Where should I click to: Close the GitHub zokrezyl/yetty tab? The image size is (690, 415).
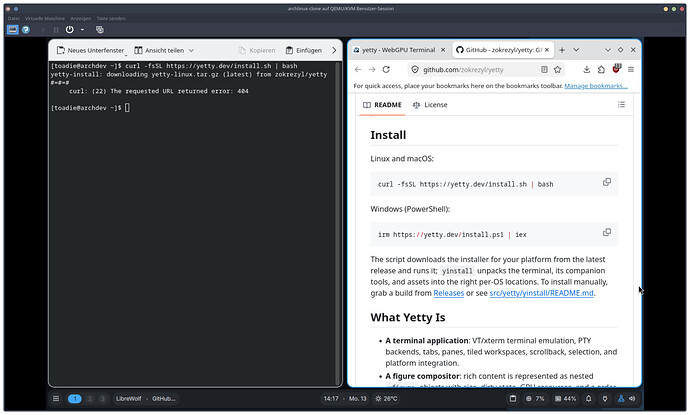click(547, 50)
